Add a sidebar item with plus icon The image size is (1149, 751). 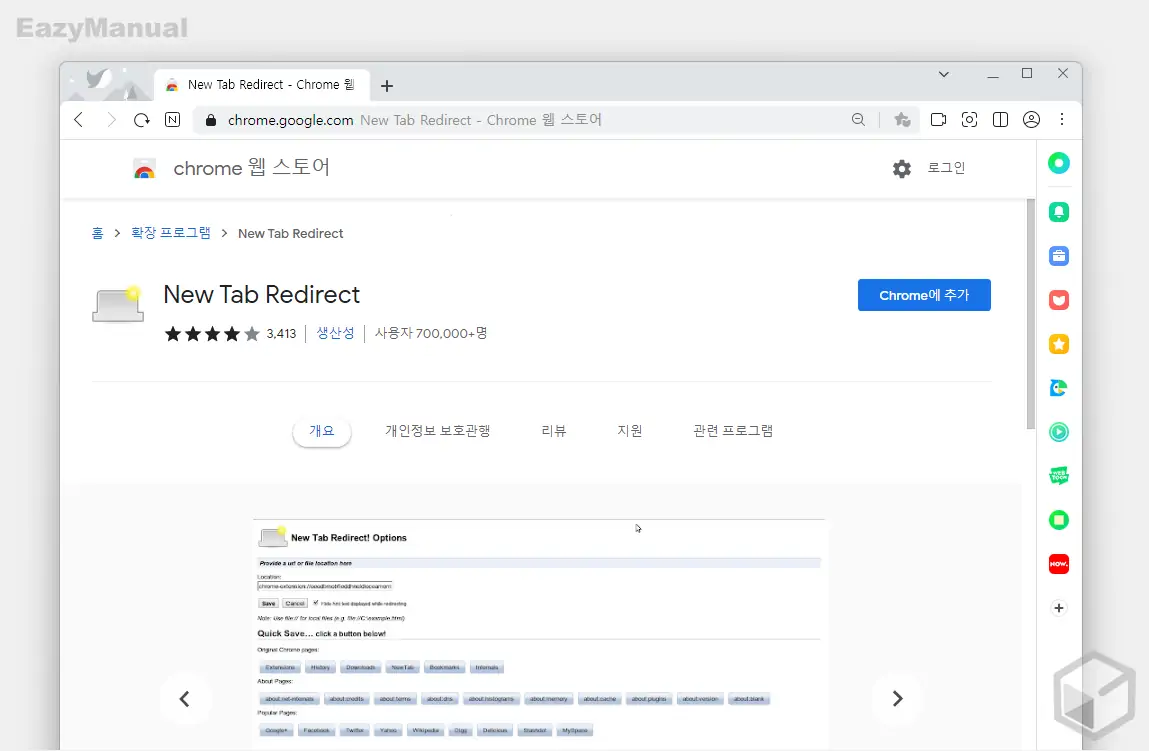(x=1059, y=608)
